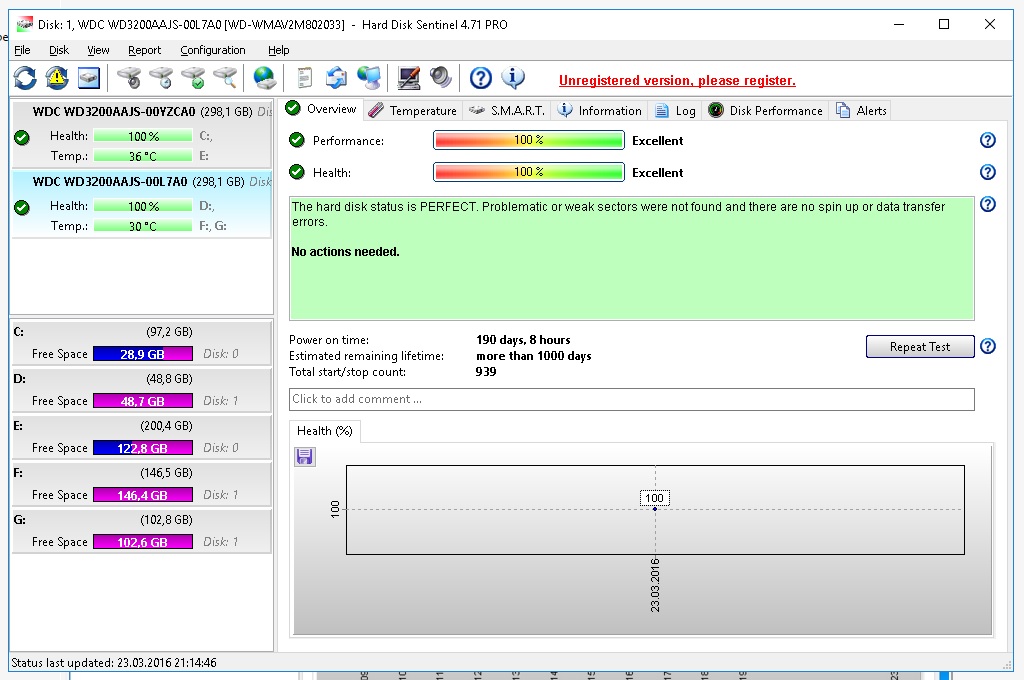Viewport: 1024px width, 680px height.
Task: Click the info bubble icon in toolbar
Action: pyautogui.click(x=513, y=78)
